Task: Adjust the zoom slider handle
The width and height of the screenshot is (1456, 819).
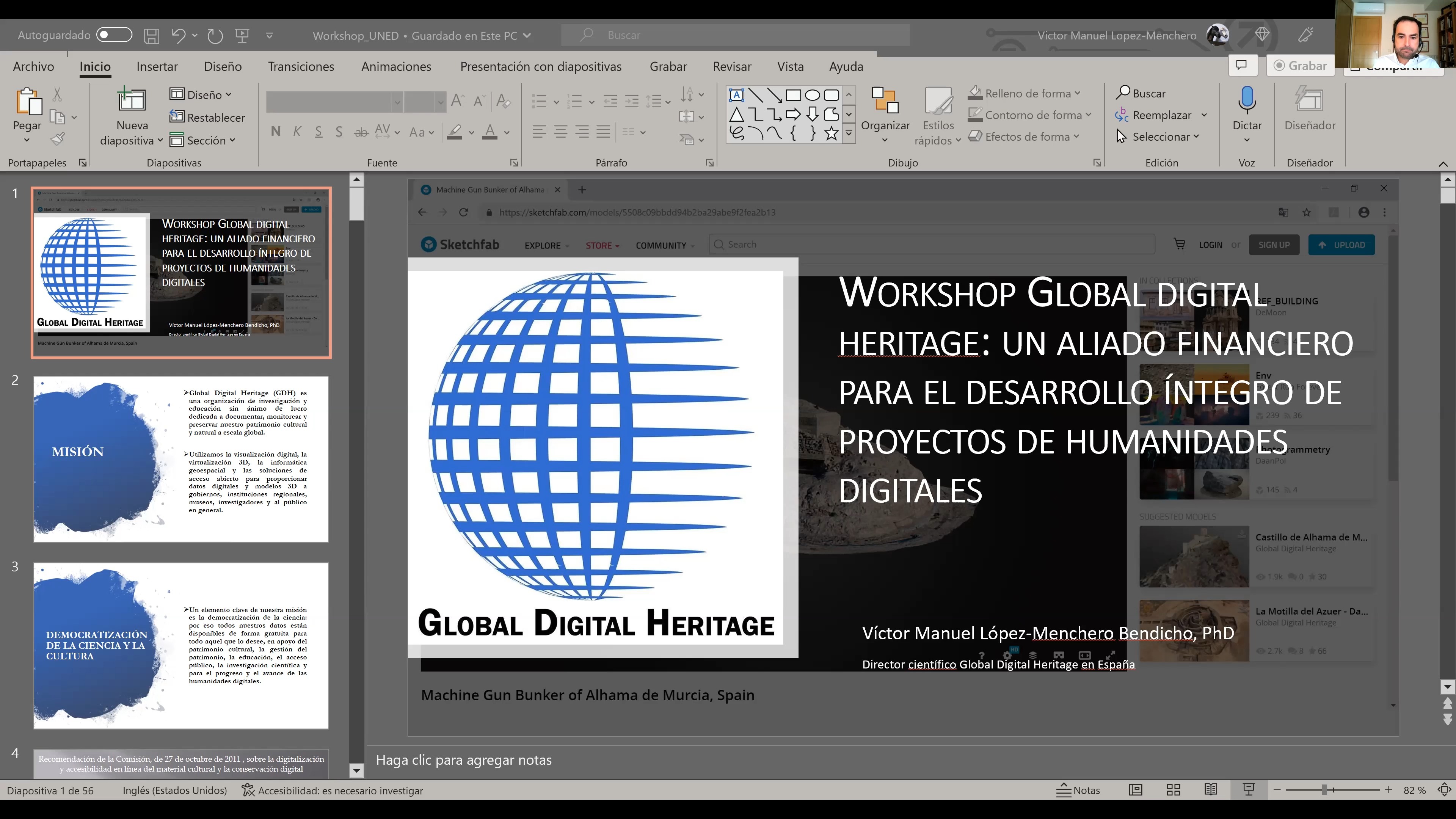Action: coord(1324,790)
